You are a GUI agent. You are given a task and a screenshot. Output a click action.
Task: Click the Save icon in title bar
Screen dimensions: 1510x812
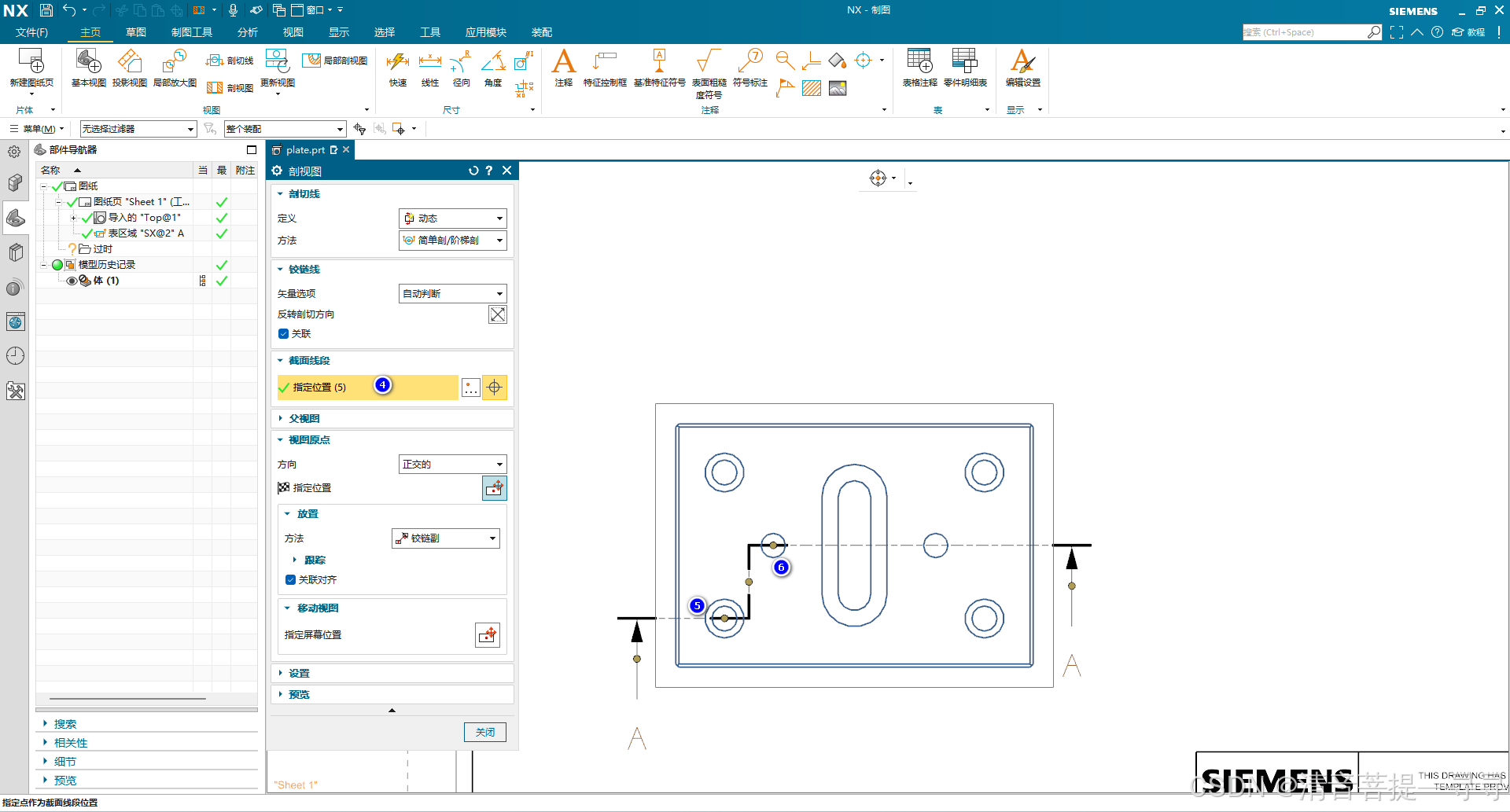(x=46, y=10)
